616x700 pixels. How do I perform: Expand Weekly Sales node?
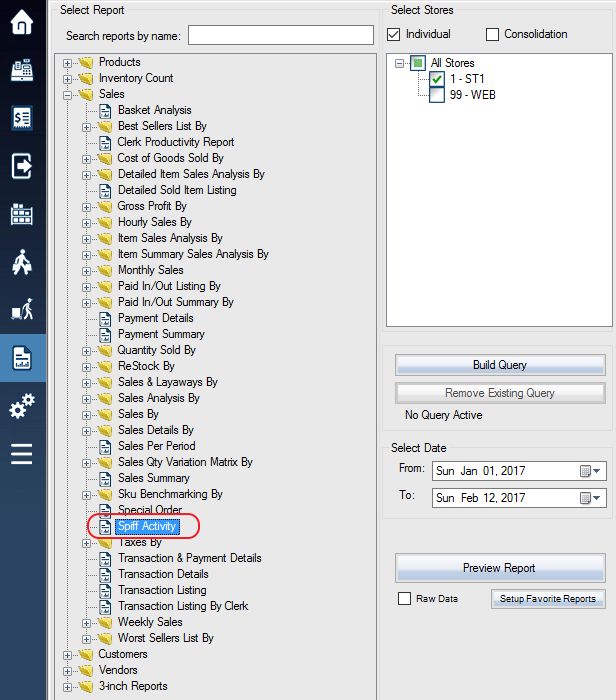coord(87,623)
